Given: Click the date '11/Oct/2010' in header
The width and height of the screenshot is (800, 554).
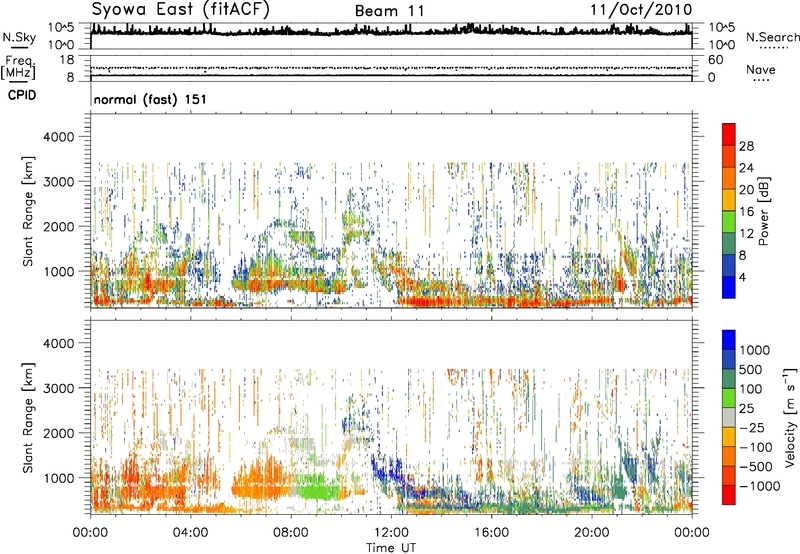Looking at the screenshot, I should 641,10.
